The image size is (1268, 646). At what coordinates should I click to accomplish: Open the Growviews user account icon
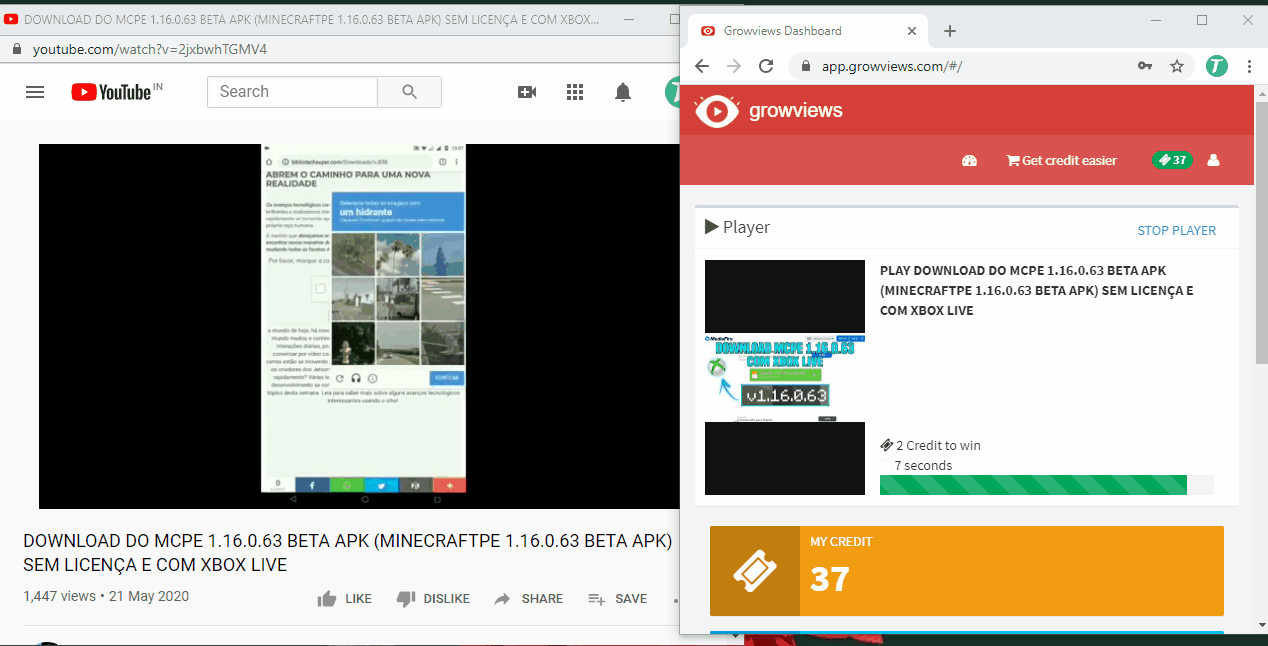[1214, 160]
